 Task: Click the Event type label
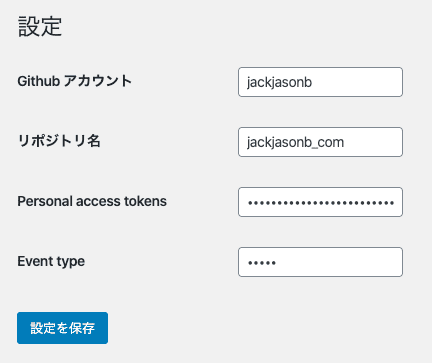tap(51, 262)
